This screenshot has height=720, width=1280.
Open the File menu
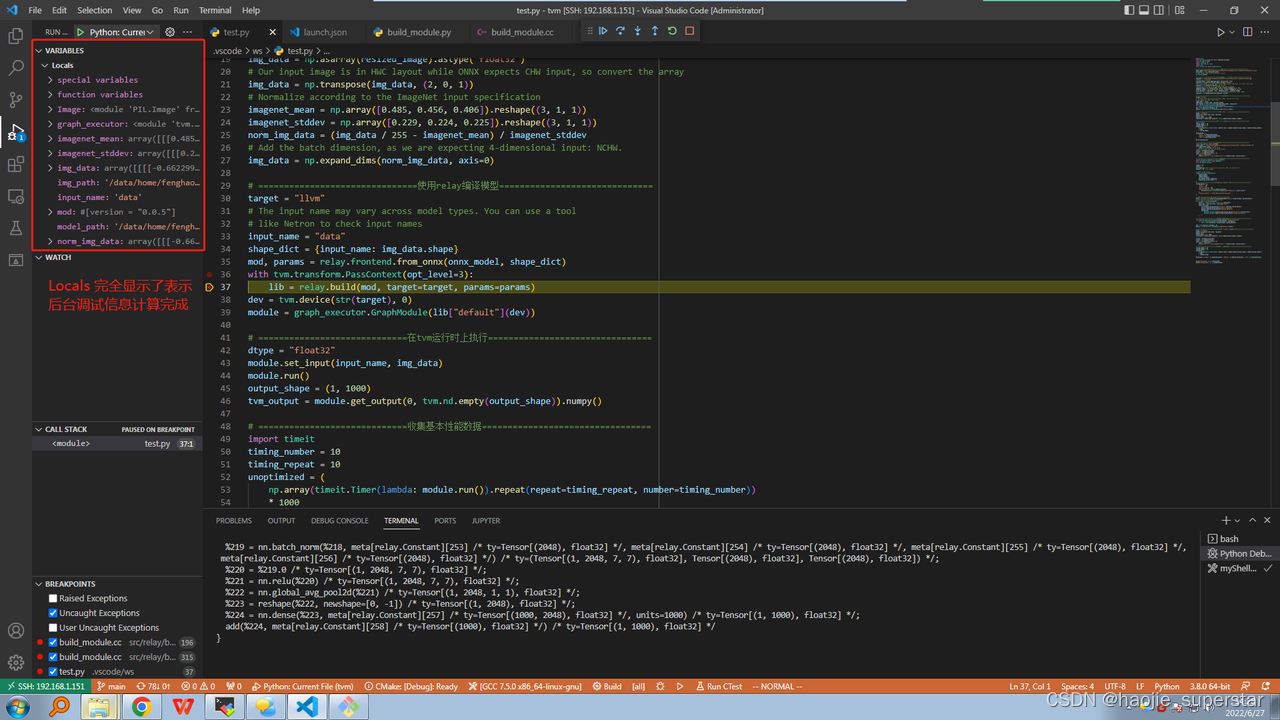(35, 10)
